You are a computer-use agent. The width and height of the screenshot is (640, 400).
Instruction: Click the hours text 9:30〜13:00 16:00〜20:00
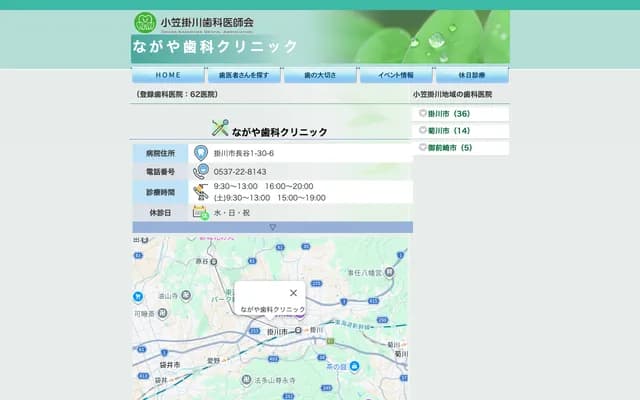tap(263, 186)
